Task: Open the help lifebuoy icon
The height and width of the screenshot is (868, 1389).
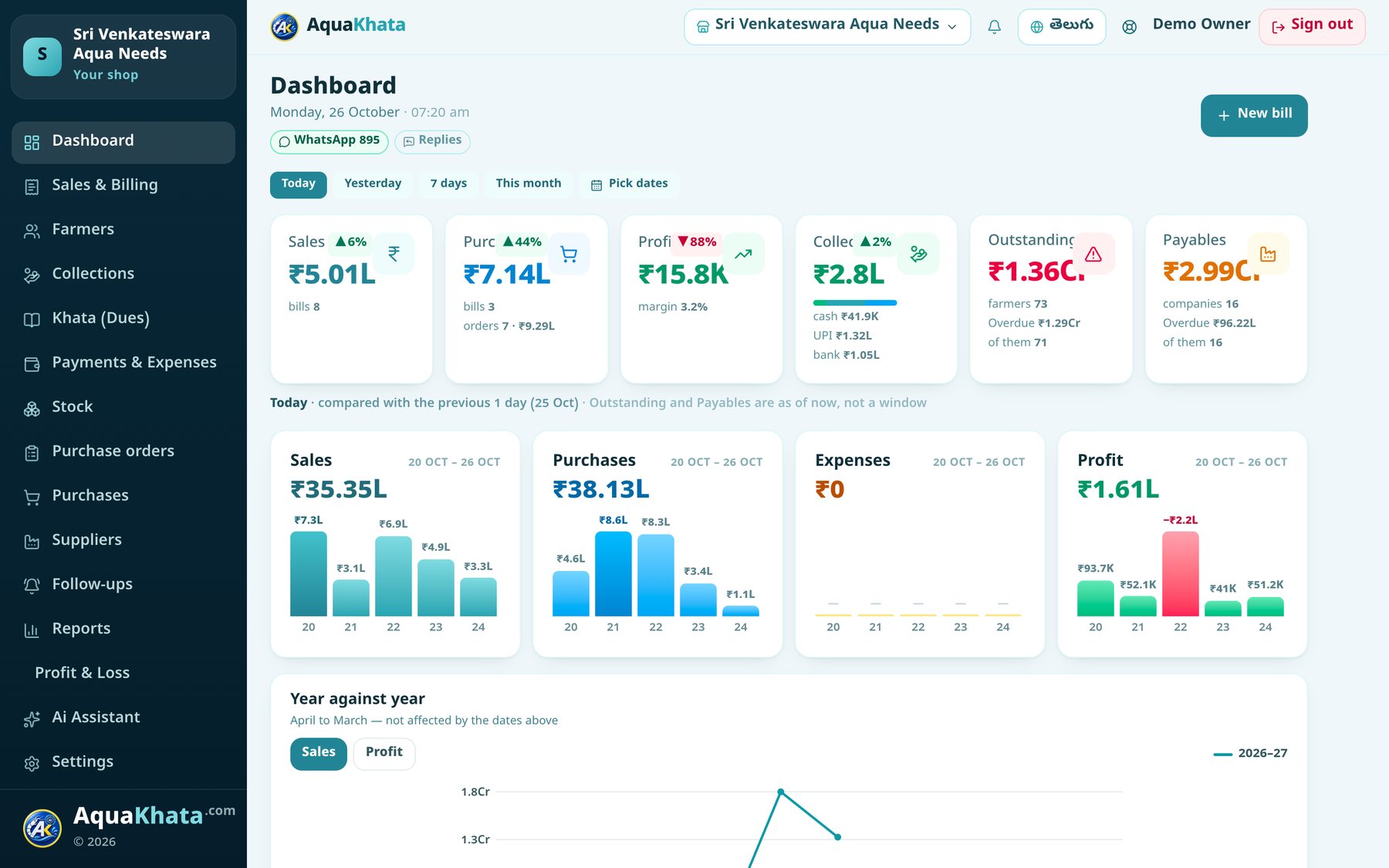Action: (x=1129, y=27)
